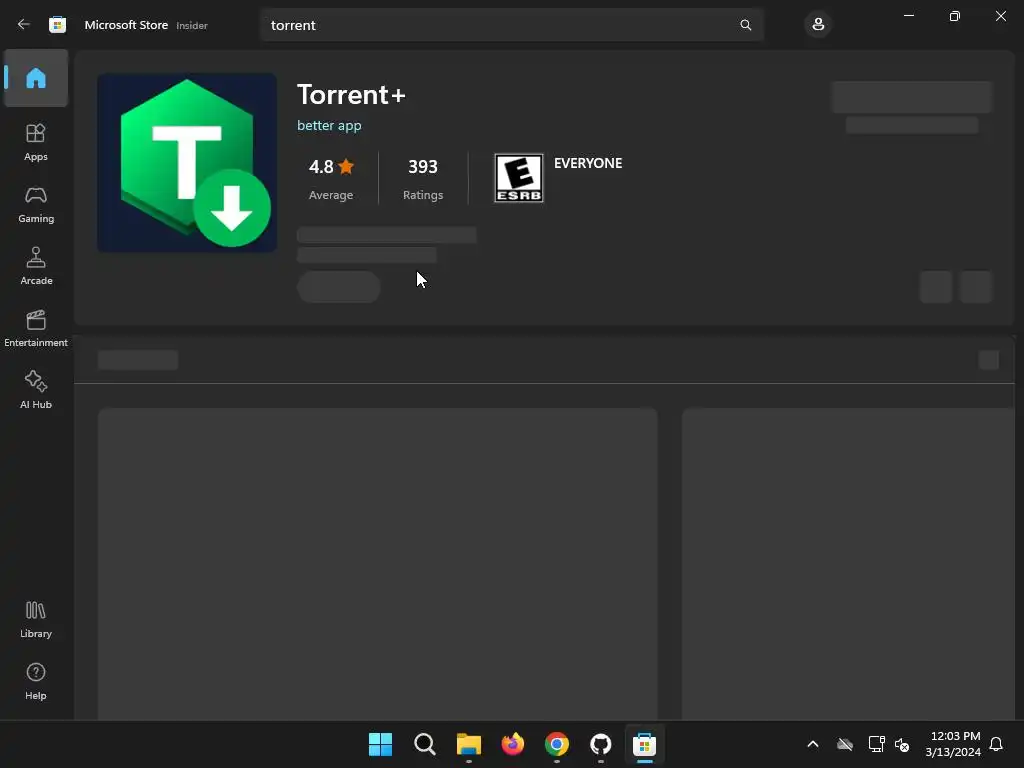
Task: Open GitHub Desktop from taskbar
Action: pos(601,744)
